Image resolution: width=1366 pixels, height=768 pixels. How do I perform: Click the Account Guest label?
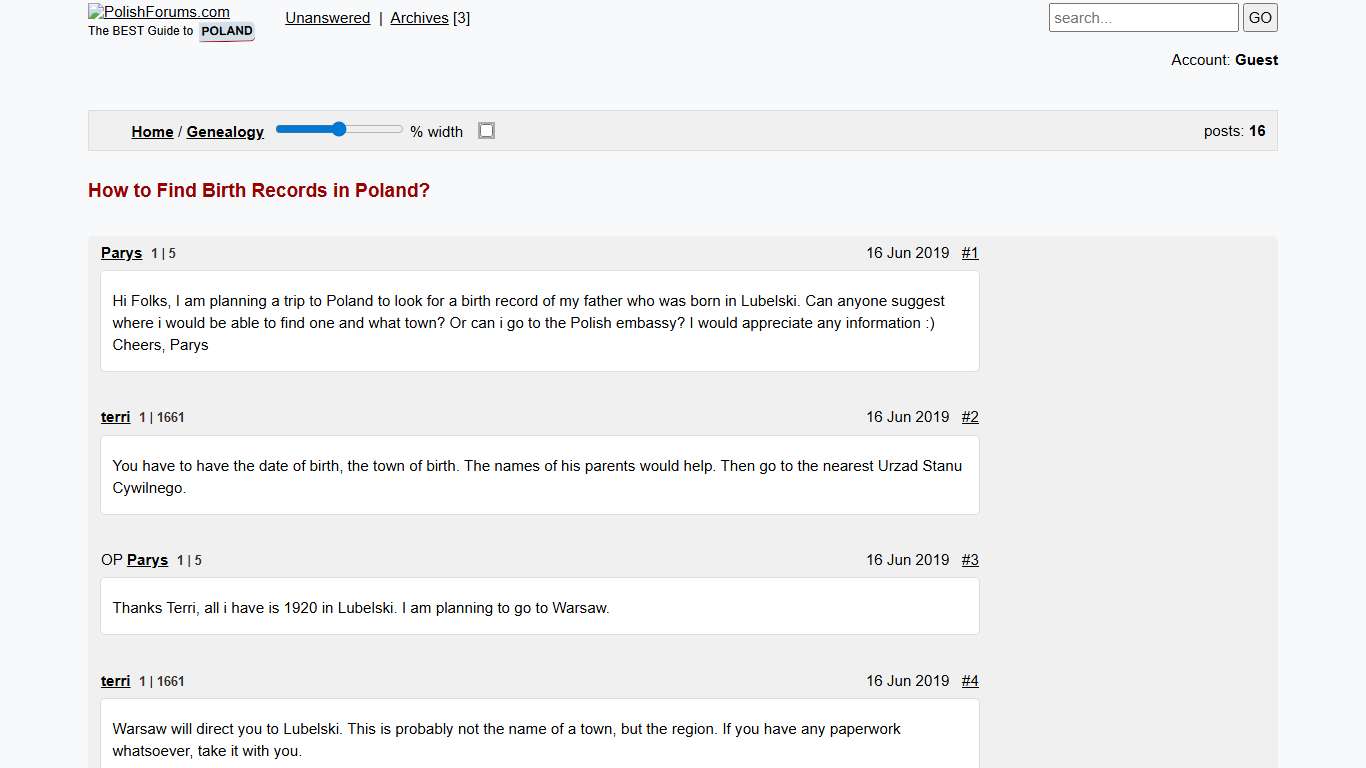pos(1224,60)
